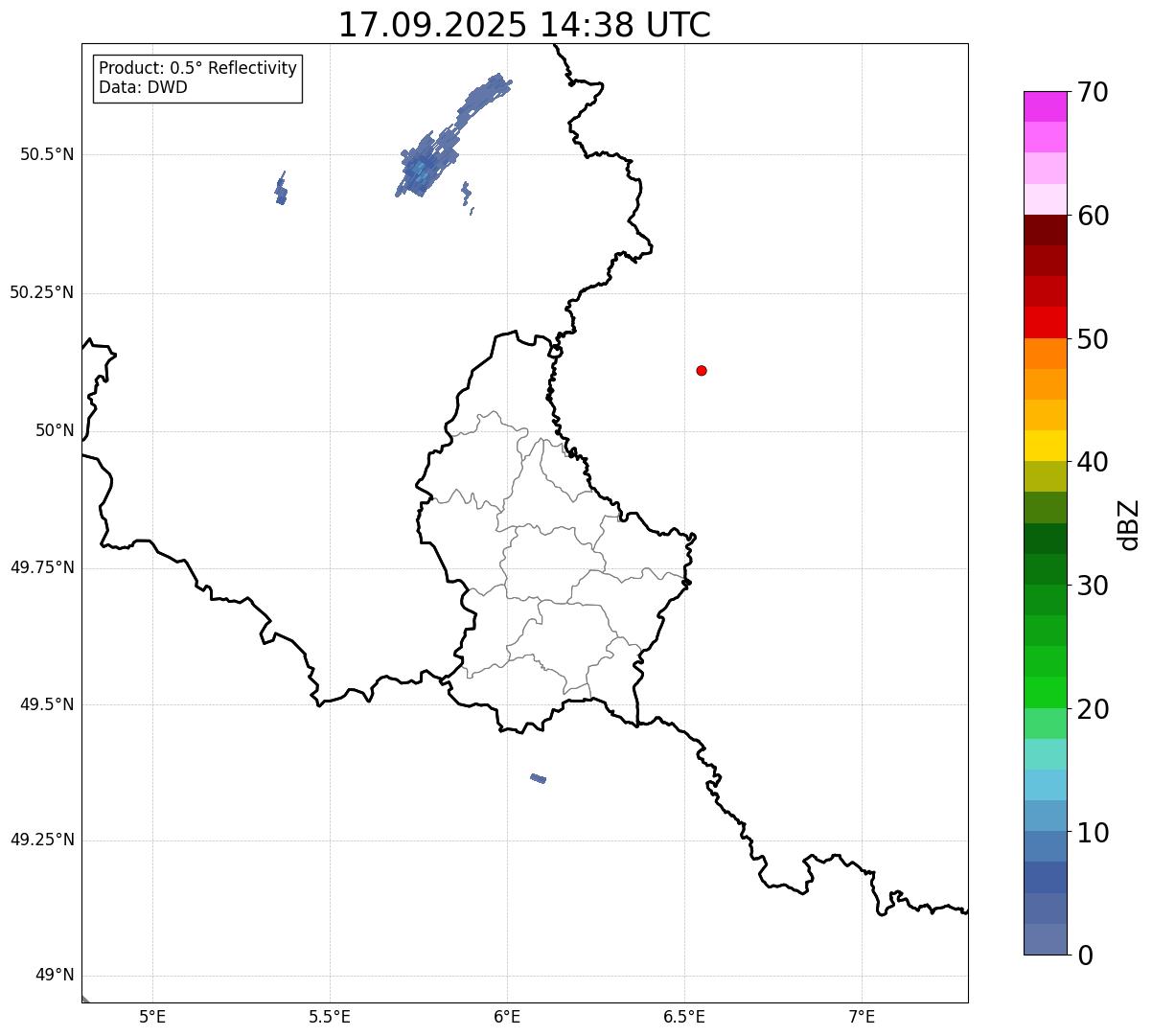Screen dimensions: 1152x1036
Task: Click the 50 colorbar tick label
Action: pyautogui.click(x=1093, y=339)
